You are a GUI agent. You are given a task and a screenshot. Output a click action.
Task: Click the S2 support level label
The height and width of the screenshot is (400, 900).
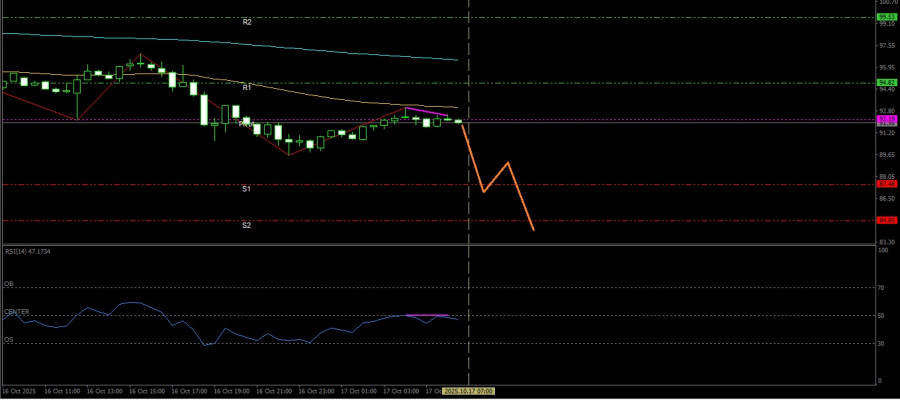(x=246, y=225)
